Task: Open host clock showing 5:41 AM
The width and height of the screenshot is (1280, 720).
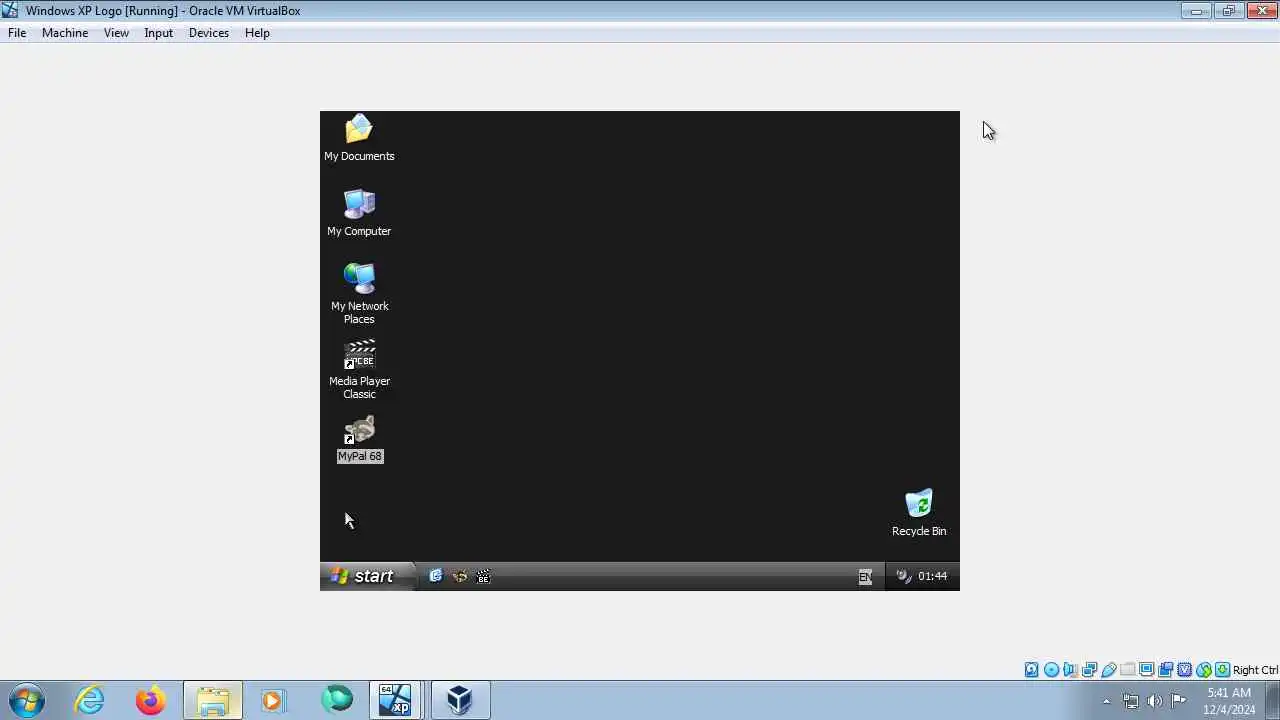Action: (1229, 701)
